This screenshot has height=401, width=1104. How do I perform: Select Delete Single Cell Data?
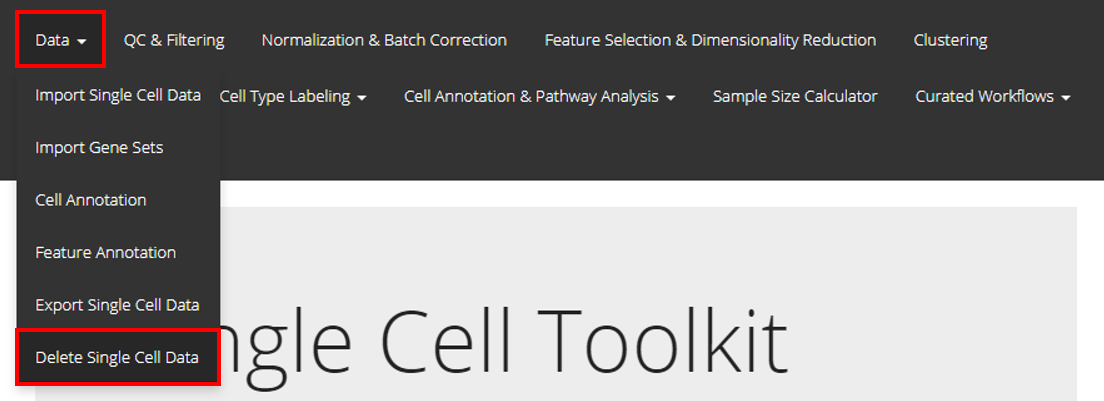point(117,357)
